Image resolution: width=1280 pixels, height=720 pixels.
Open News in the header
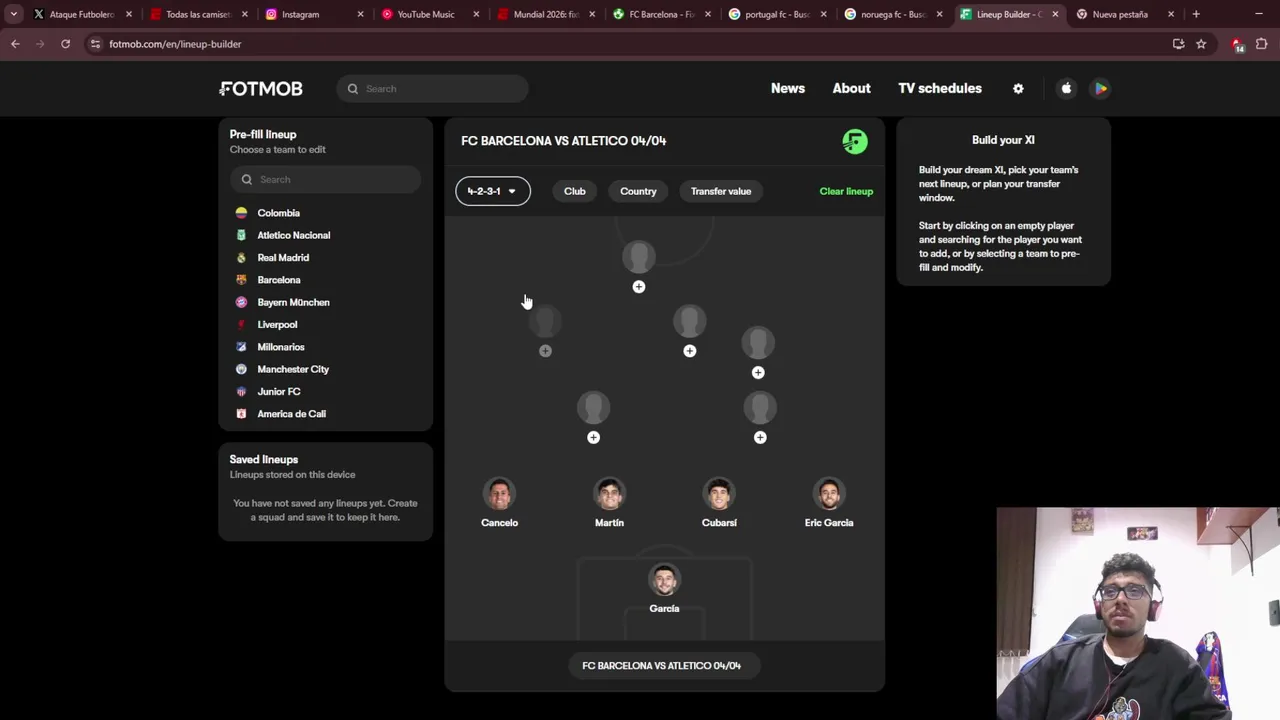788,88
